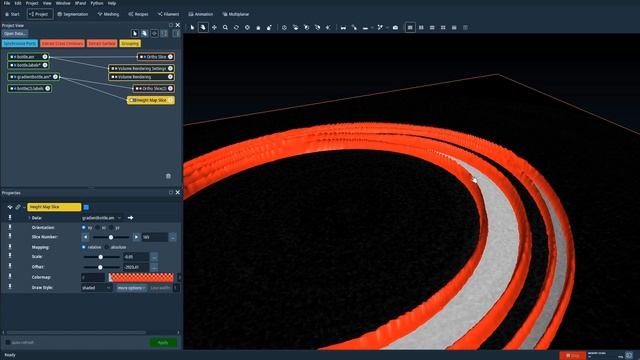Select the relative mapping radio button

[x=84, y=247]
